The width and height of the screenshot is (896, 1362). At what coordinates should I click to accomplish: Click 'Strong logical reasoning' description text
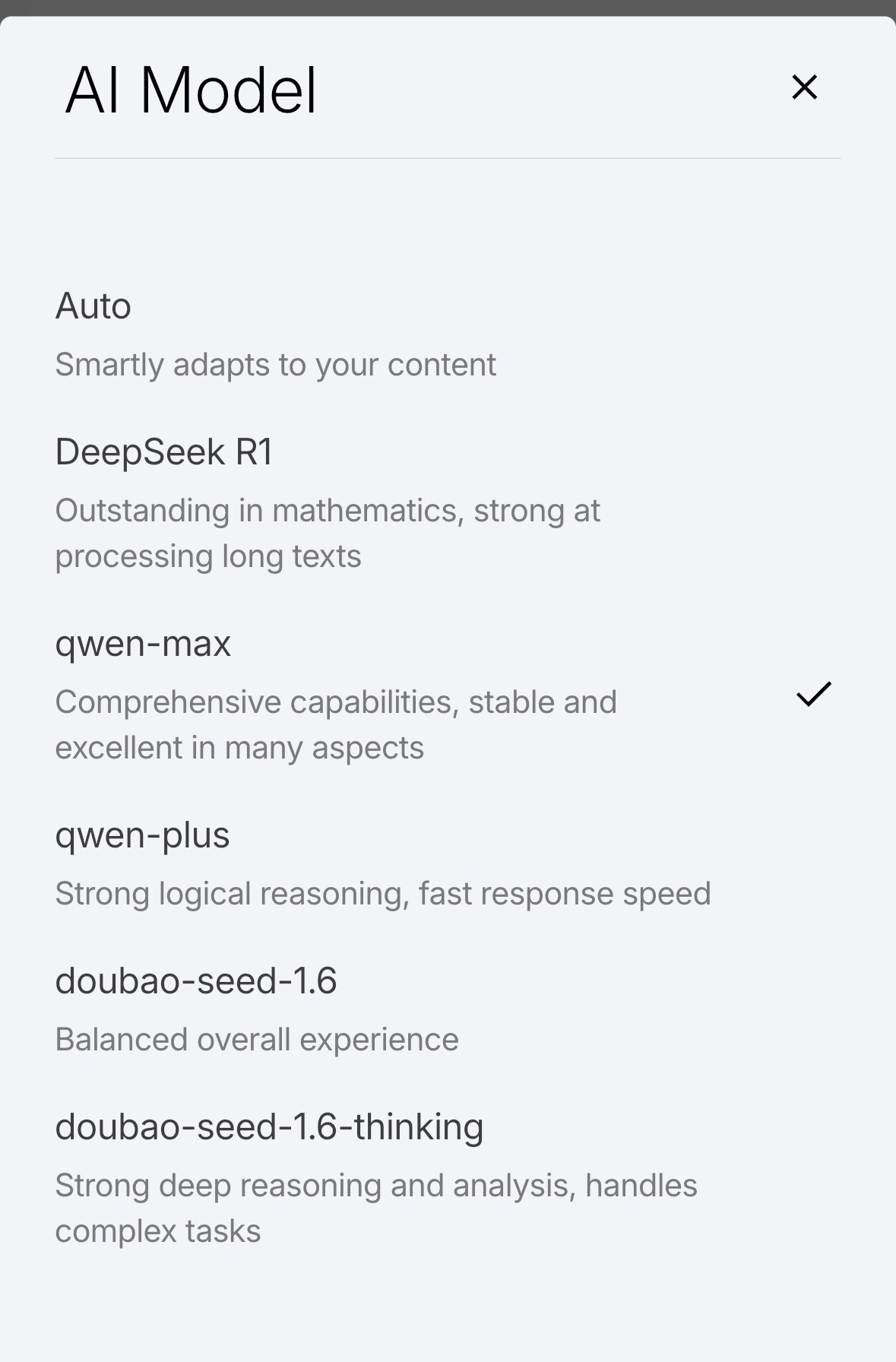(382, 894)
